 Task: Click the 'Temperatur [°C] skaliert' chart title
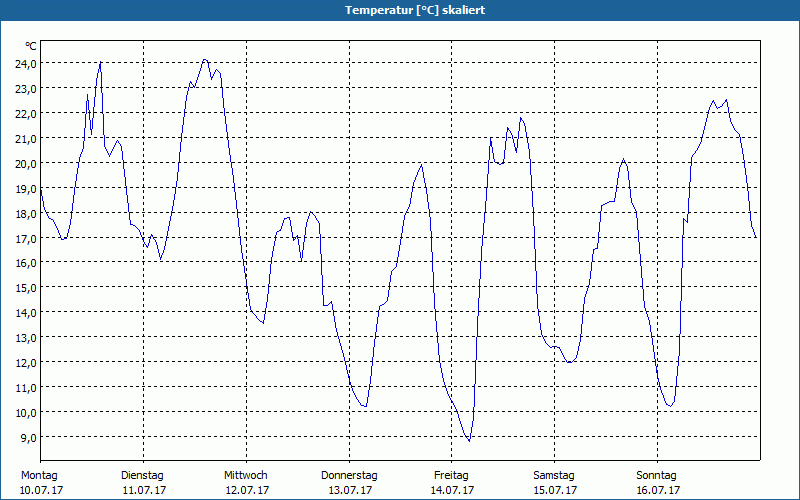pyautogui.click(x=415, y=10)
